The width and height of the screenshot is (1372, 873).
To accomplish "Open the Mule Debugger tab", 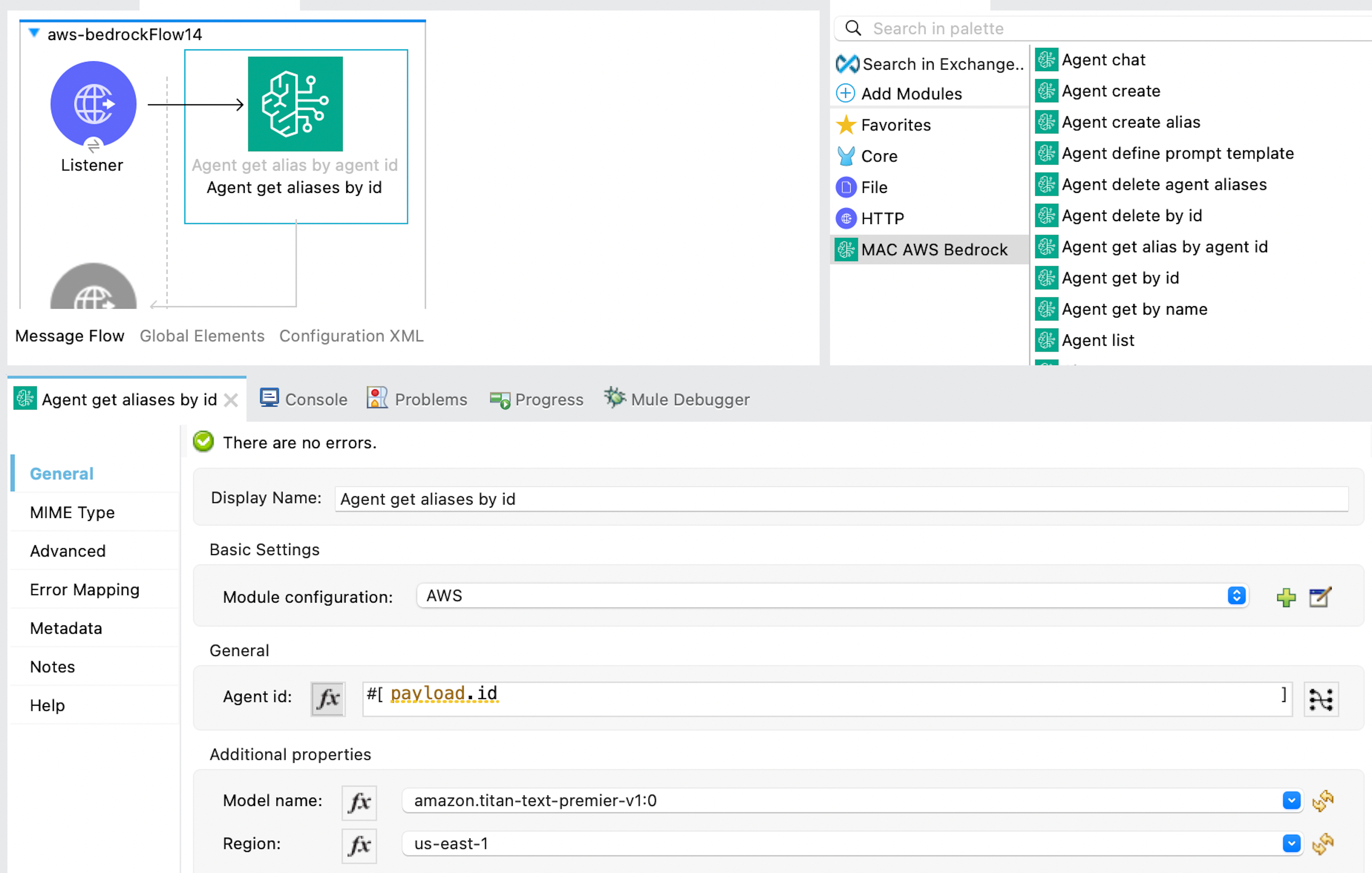I will point(677,399).
